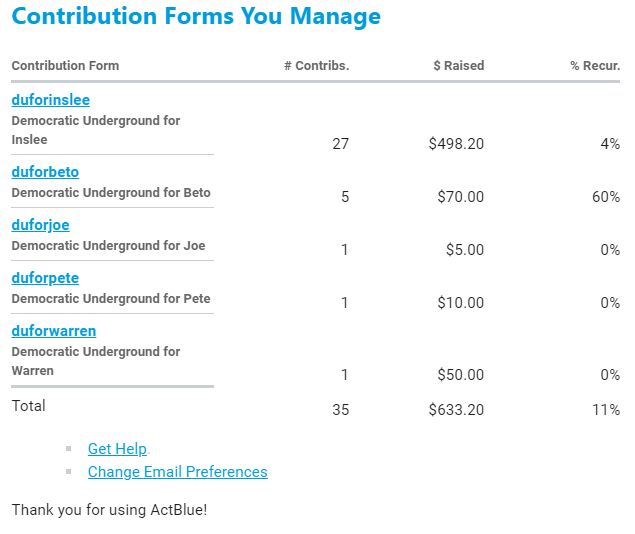
Task: Click the Democratic Underground for Joe description
Action: (x=108, y=246)
